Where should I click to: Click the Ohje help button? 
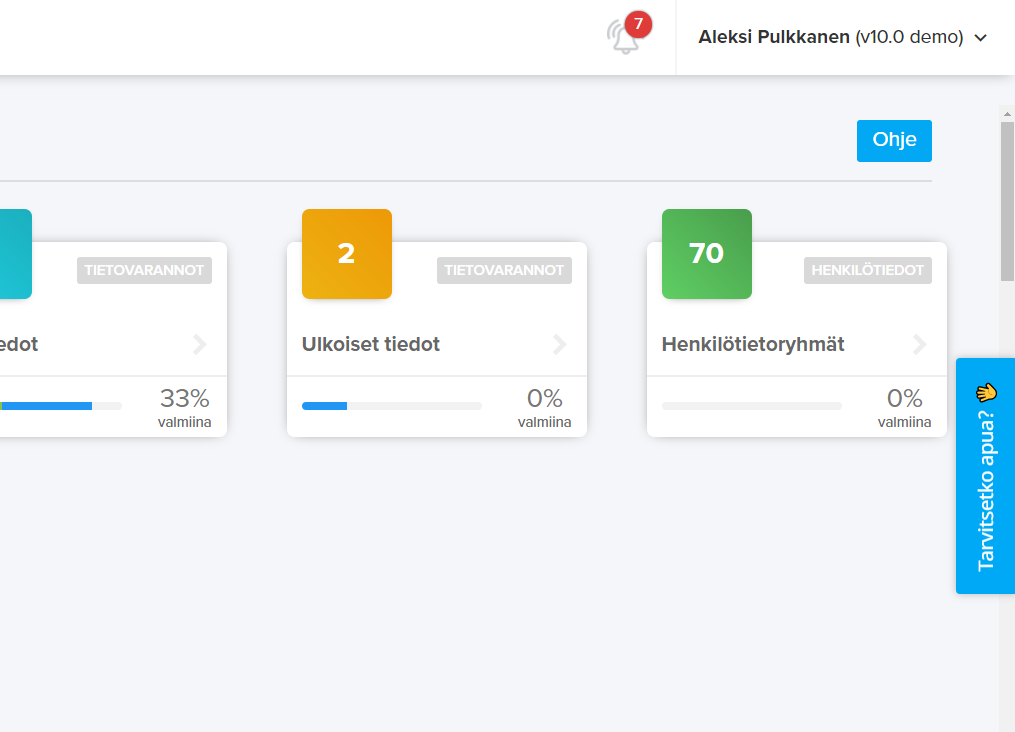894,140
